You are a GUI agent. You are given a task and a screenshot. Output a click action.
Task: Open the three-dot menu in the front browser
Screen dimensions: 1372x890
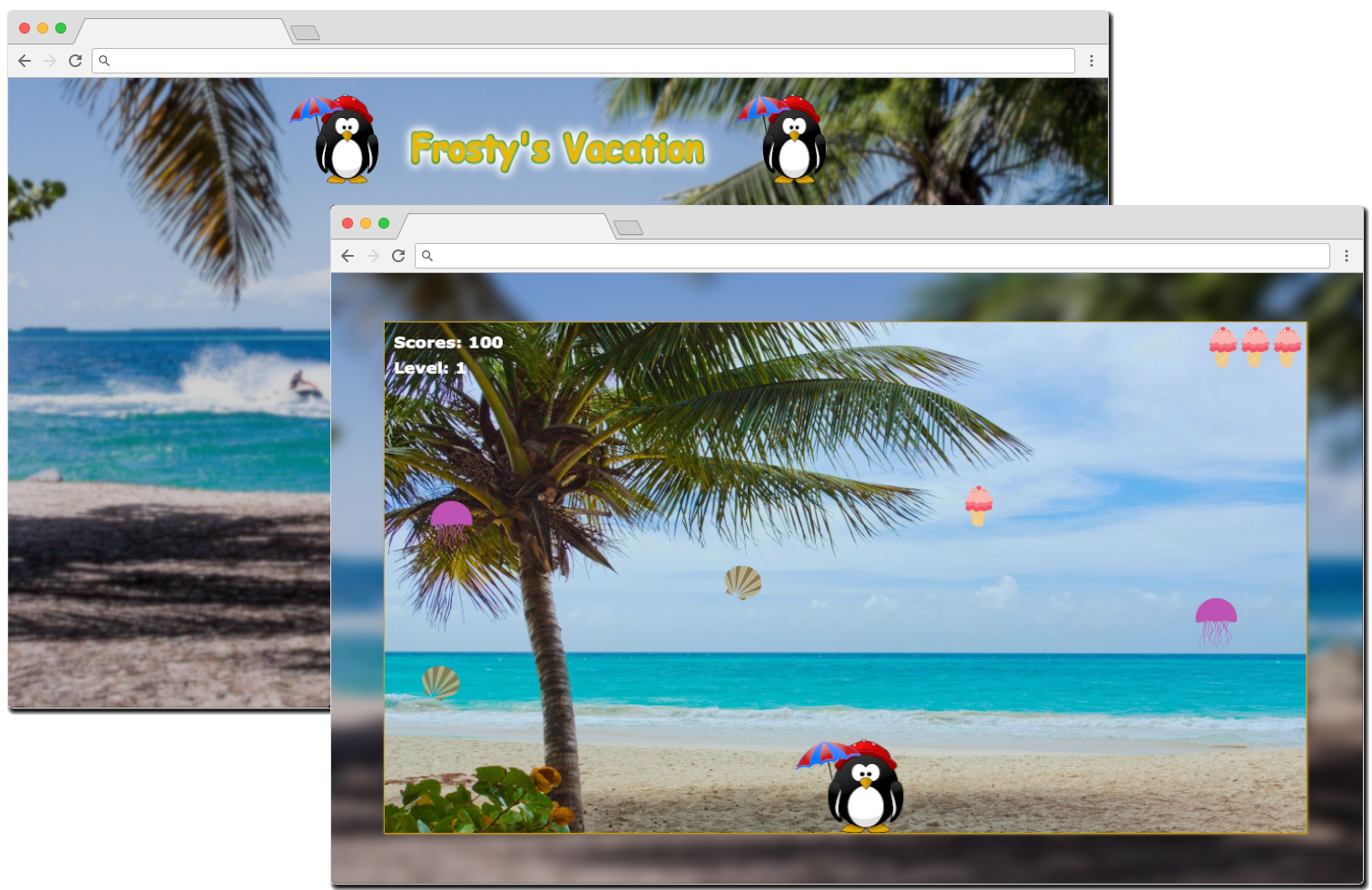[x=1346, y=256]
